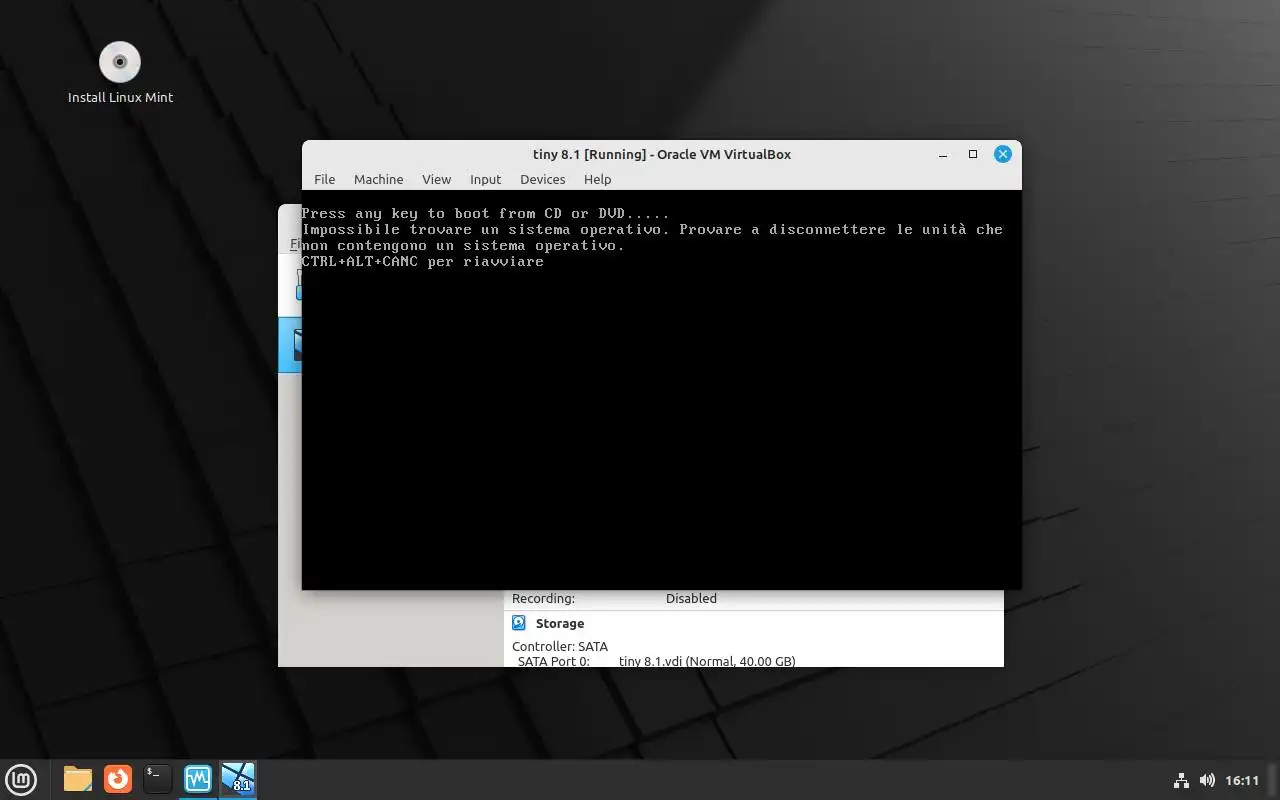1280x800 pixels.
Task: Maximize the tiny 8.1 VM window
Action: click(x=973, y=154)
